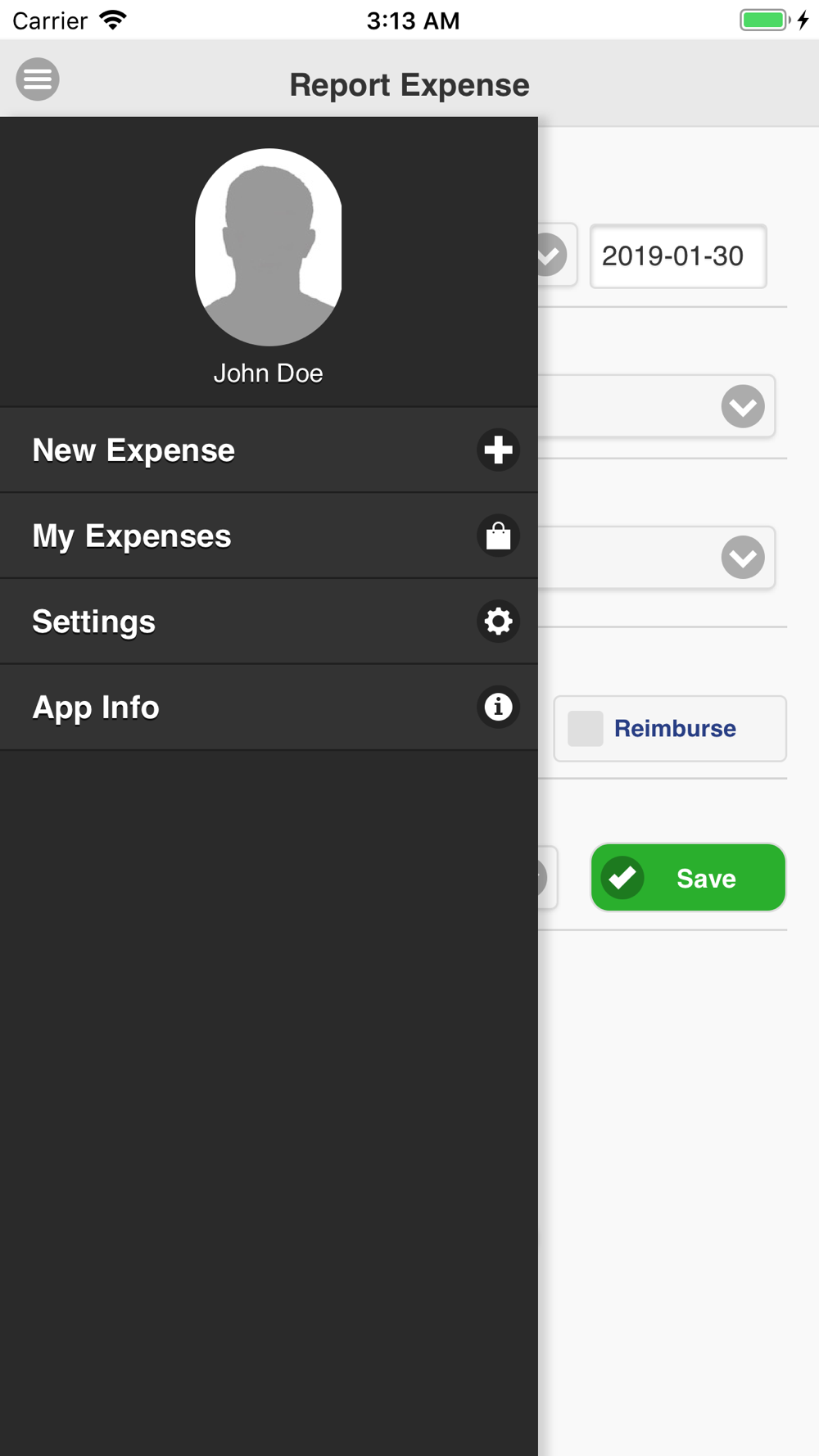Tap the hamburger menu icon
Viewport: 819px width, 1456px height.
point(38,79)
